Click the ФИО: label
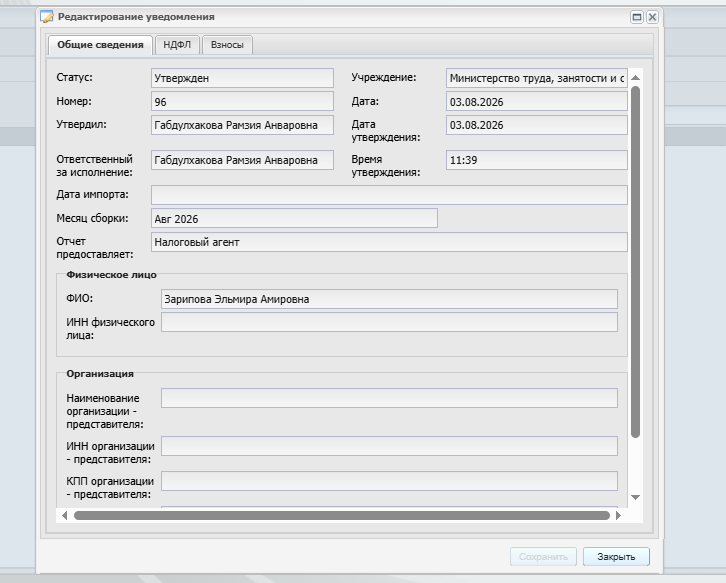726x583 pixels. [80, 299]
